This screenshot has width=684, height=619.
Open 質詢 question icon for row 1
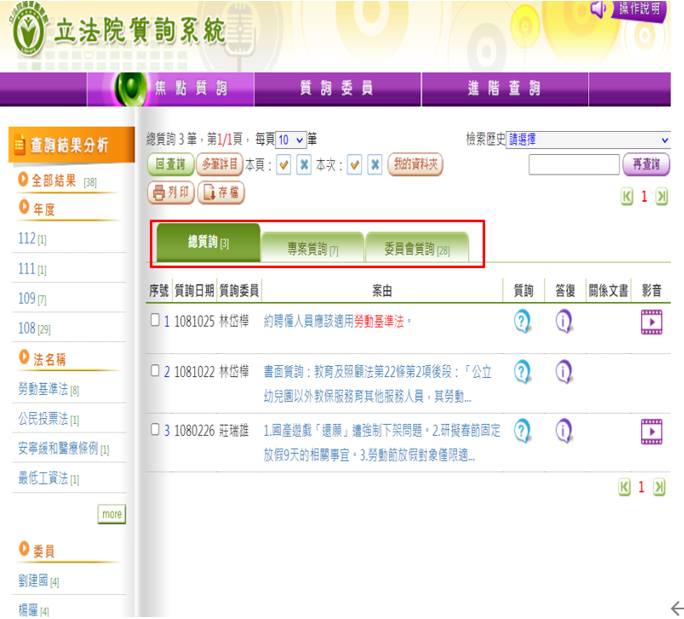click(x=522, y=321)
